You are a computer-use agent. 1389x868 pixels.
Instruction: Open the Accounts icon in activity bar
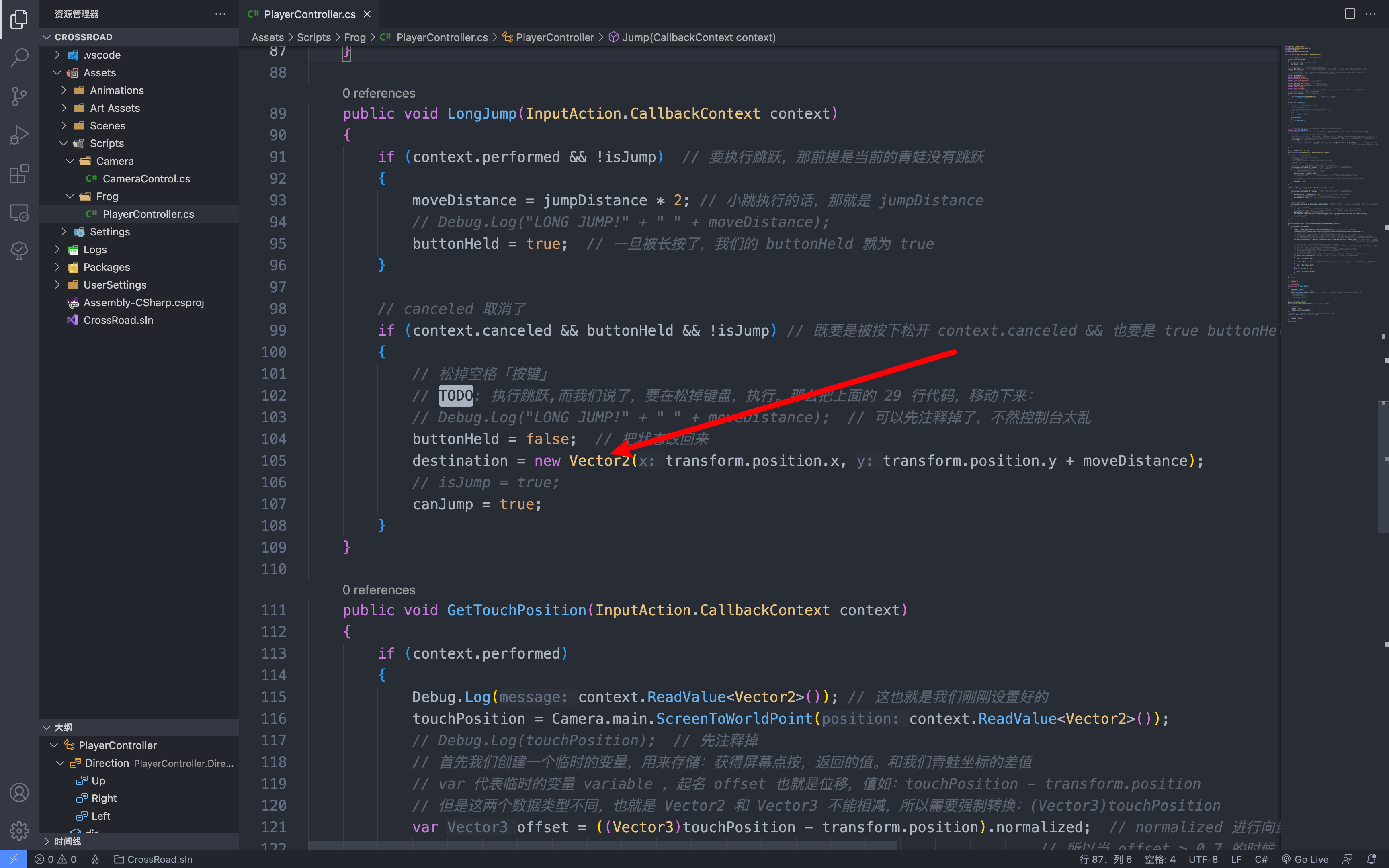coord(19,792)
